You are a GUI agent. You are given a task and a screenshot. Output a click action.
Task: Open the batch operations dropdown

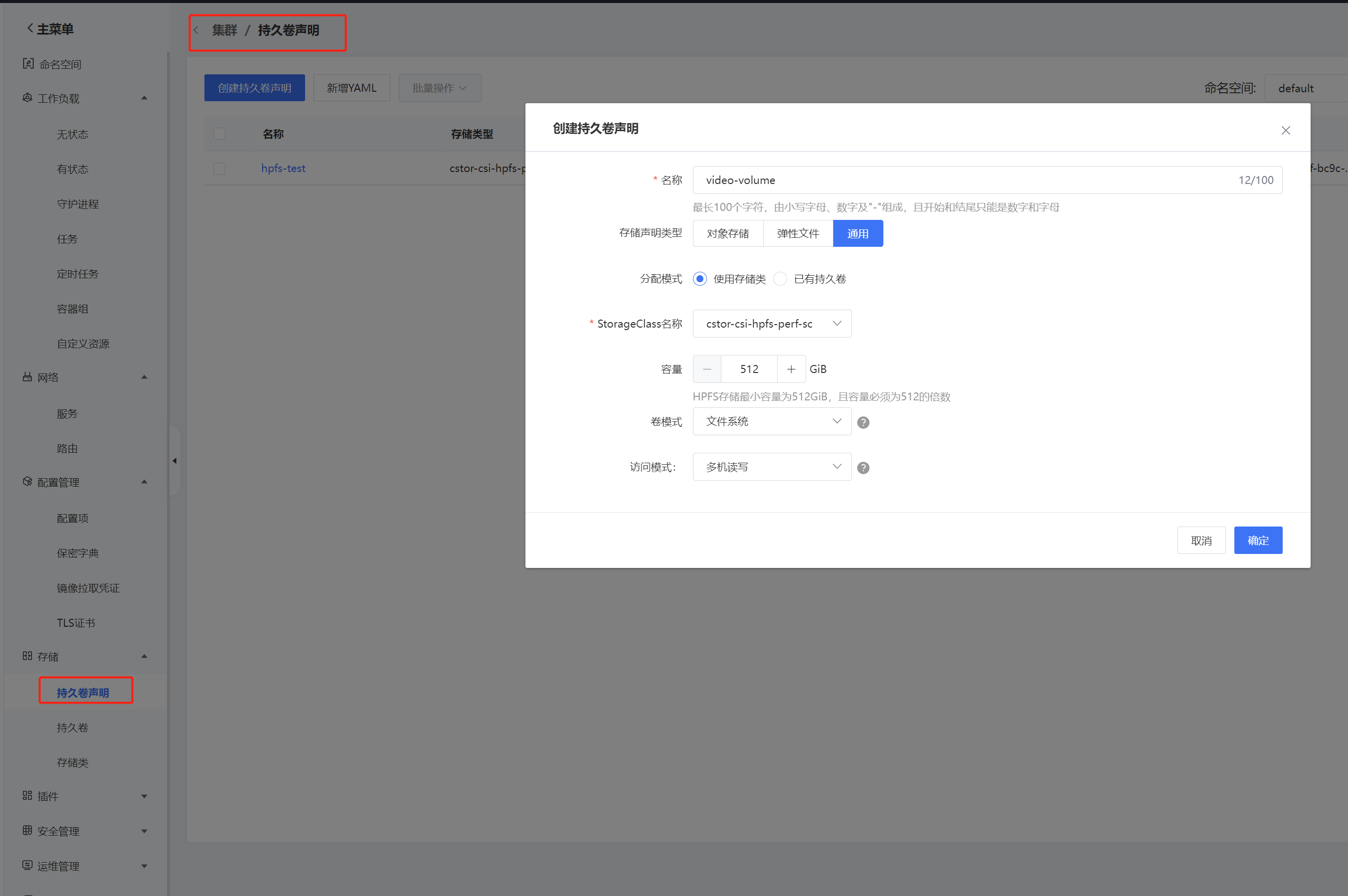tap(440, 88)
